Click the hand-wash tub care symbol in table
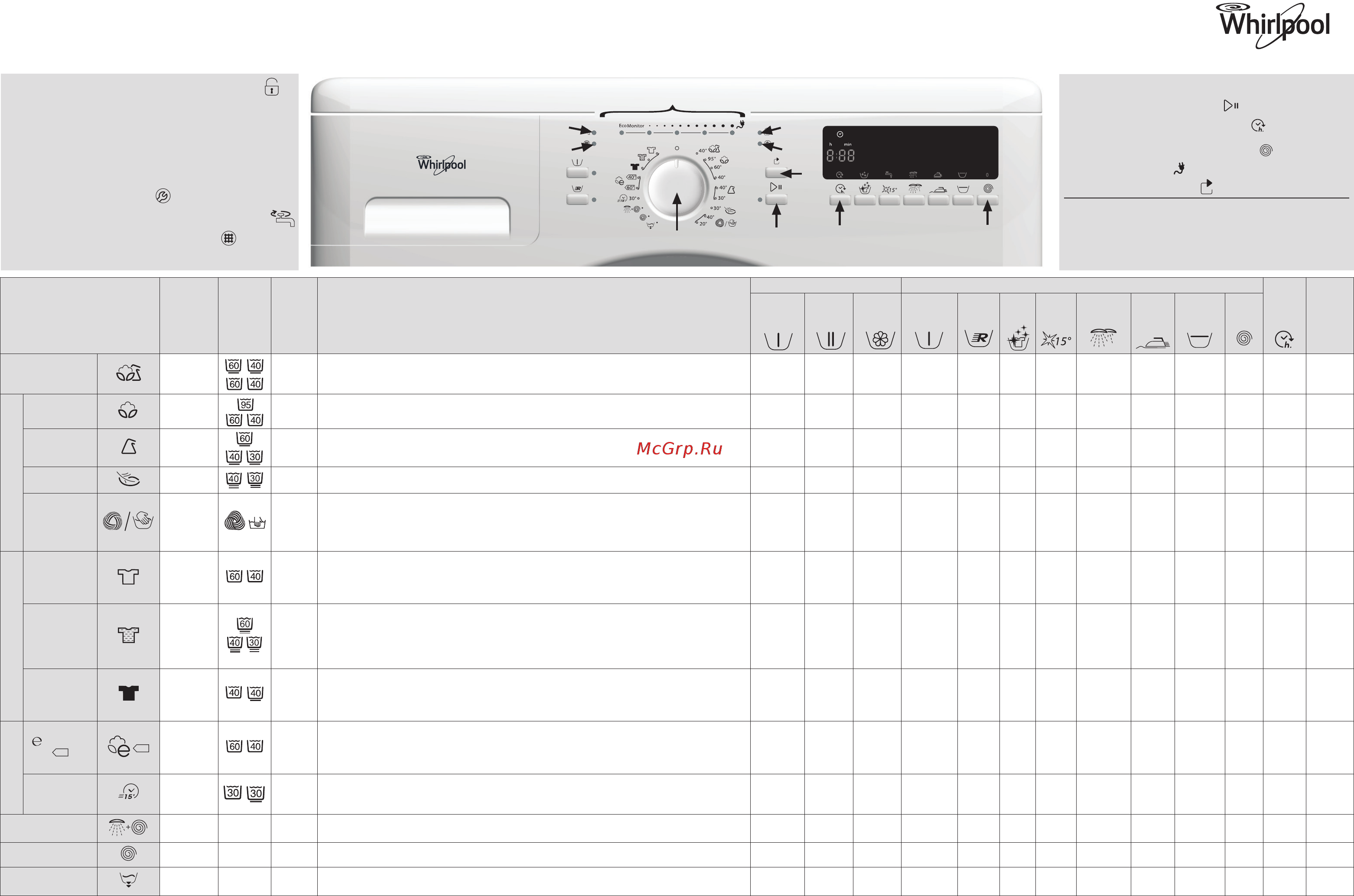This screenshot has width=1354, height=896. [257, 522]
